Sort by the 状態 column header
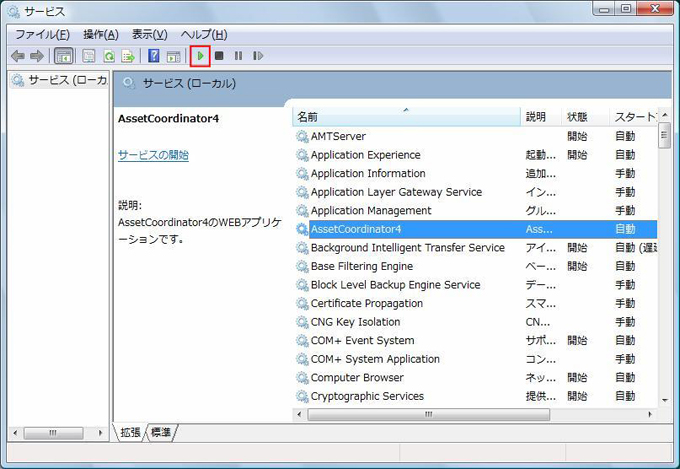The width and height of the screenshot is (680, 469). [585, 117]
